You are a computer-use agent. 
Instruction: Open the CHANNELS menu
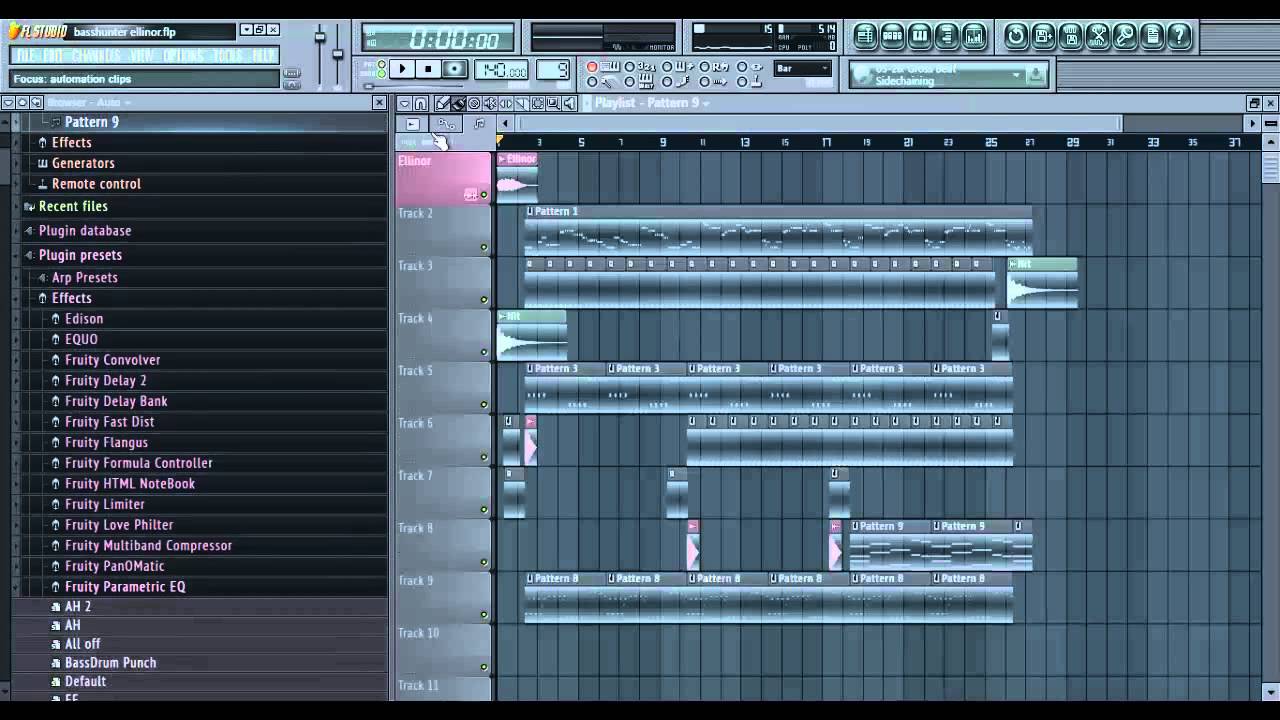coord(96,55)
